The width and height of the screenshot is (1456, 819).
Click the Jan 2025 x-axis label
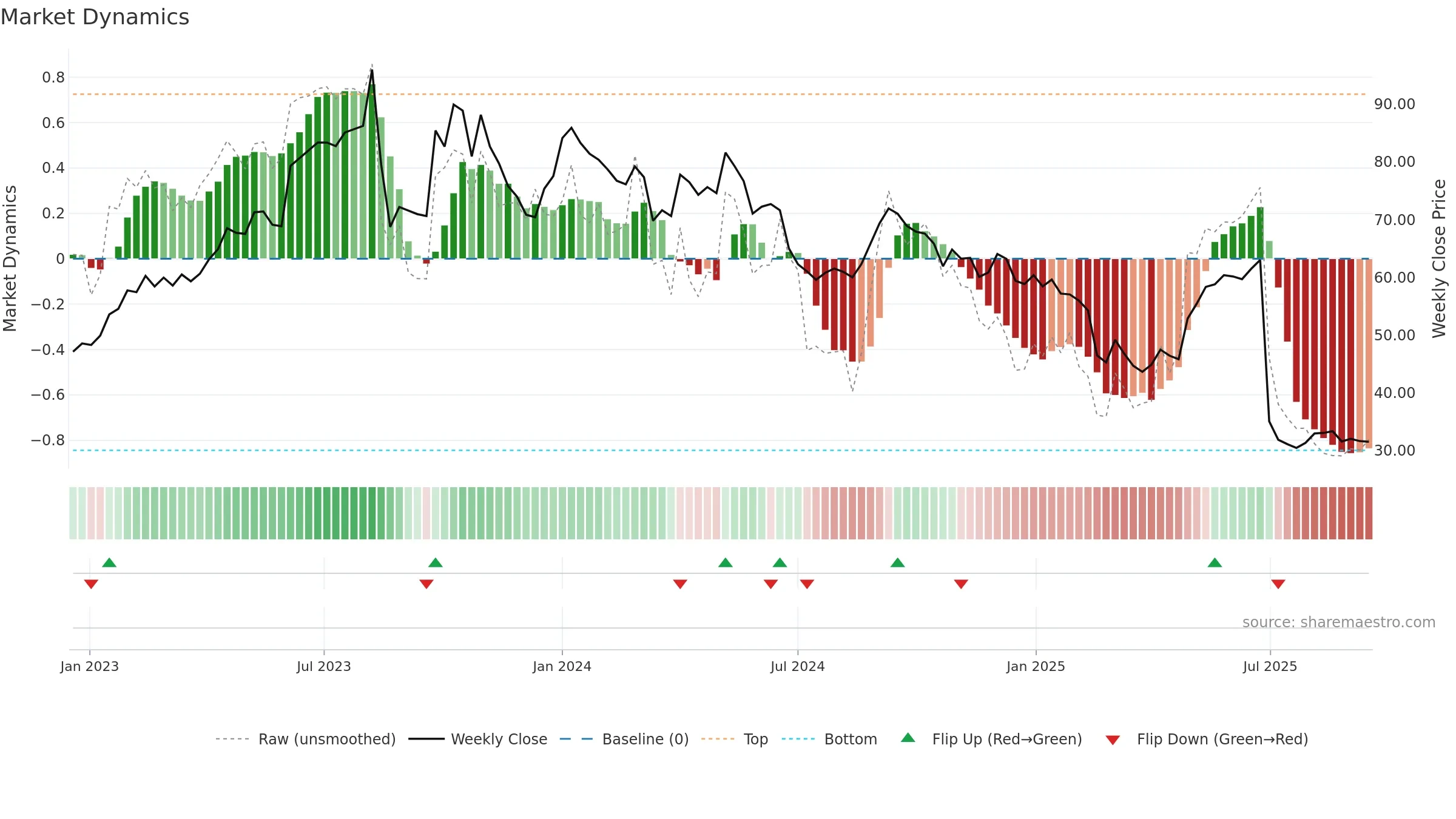(x=1036, y=666)
